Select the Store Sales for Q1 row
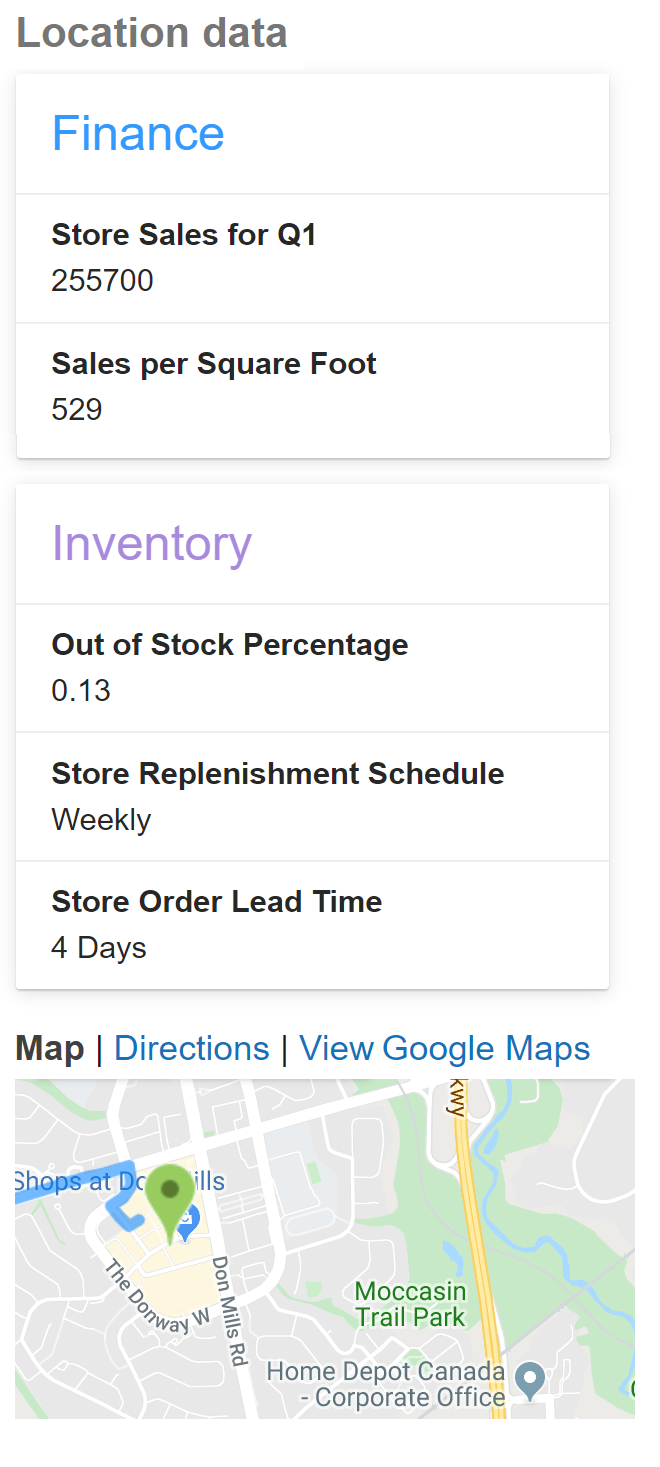 pyautogui.click(x=313, y=258)
